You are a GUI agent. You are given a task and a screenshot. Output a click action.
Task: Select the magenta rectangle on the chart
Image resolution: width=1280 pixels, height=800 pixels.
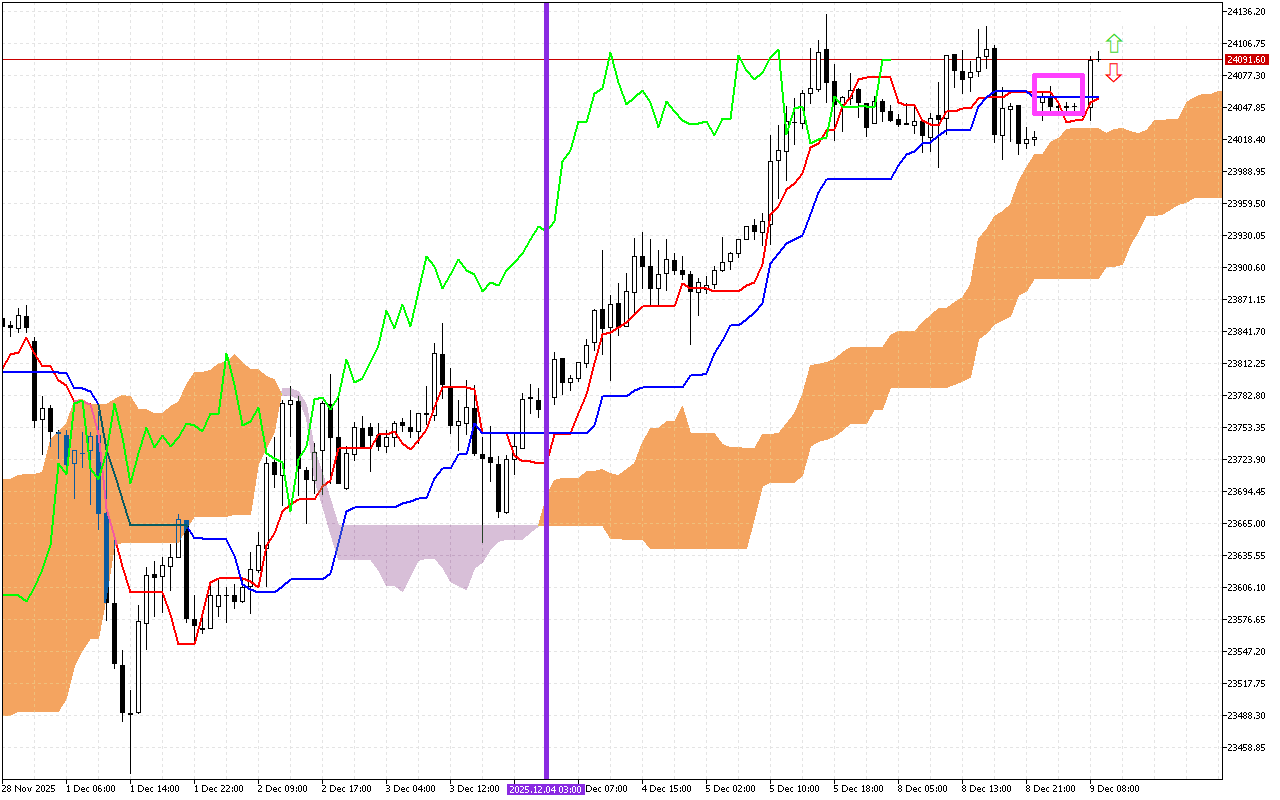pos(1058,76)
